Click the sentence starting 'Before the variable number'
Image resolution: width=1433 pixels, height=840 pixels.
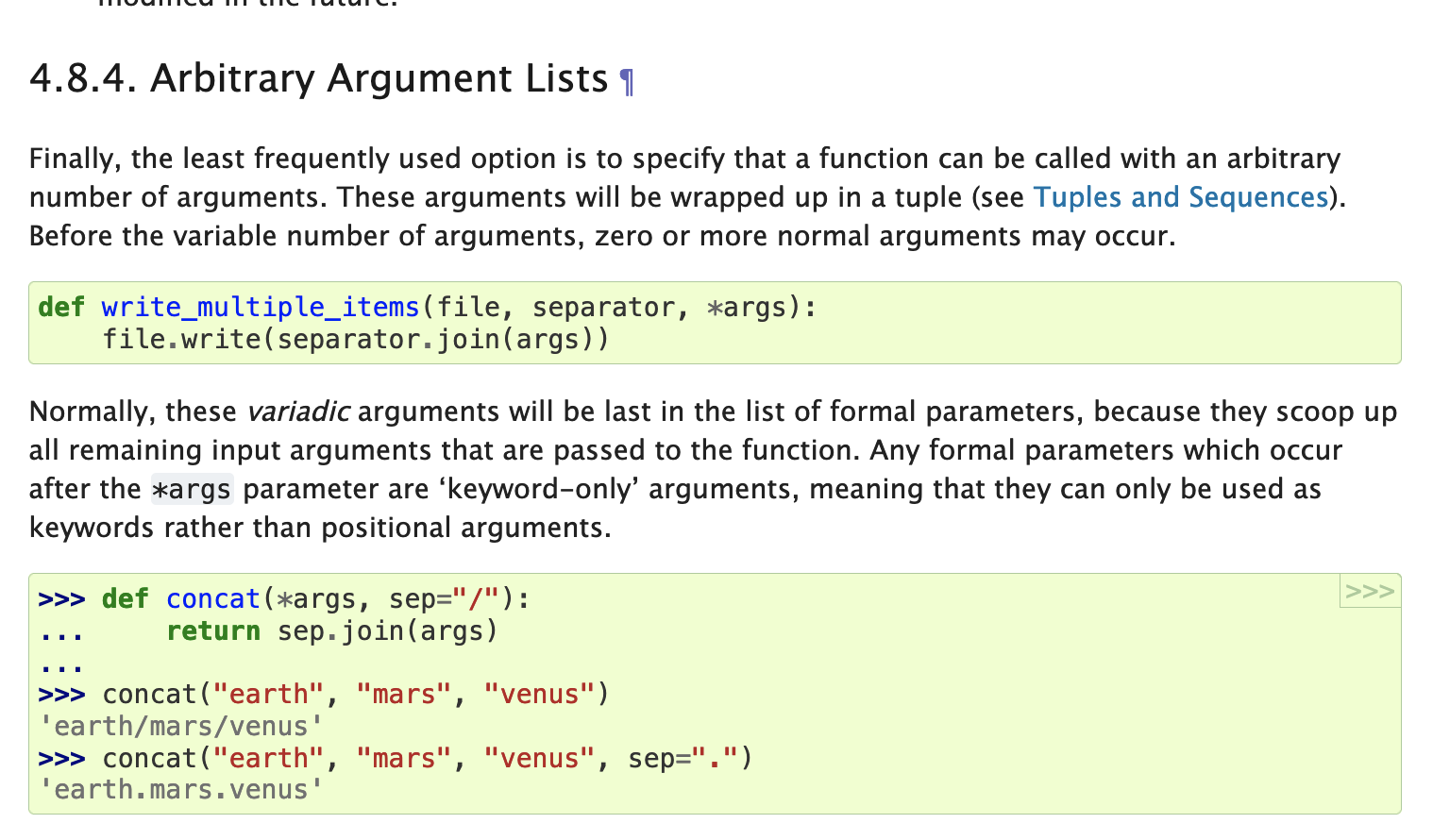click(x=602, y=236)
